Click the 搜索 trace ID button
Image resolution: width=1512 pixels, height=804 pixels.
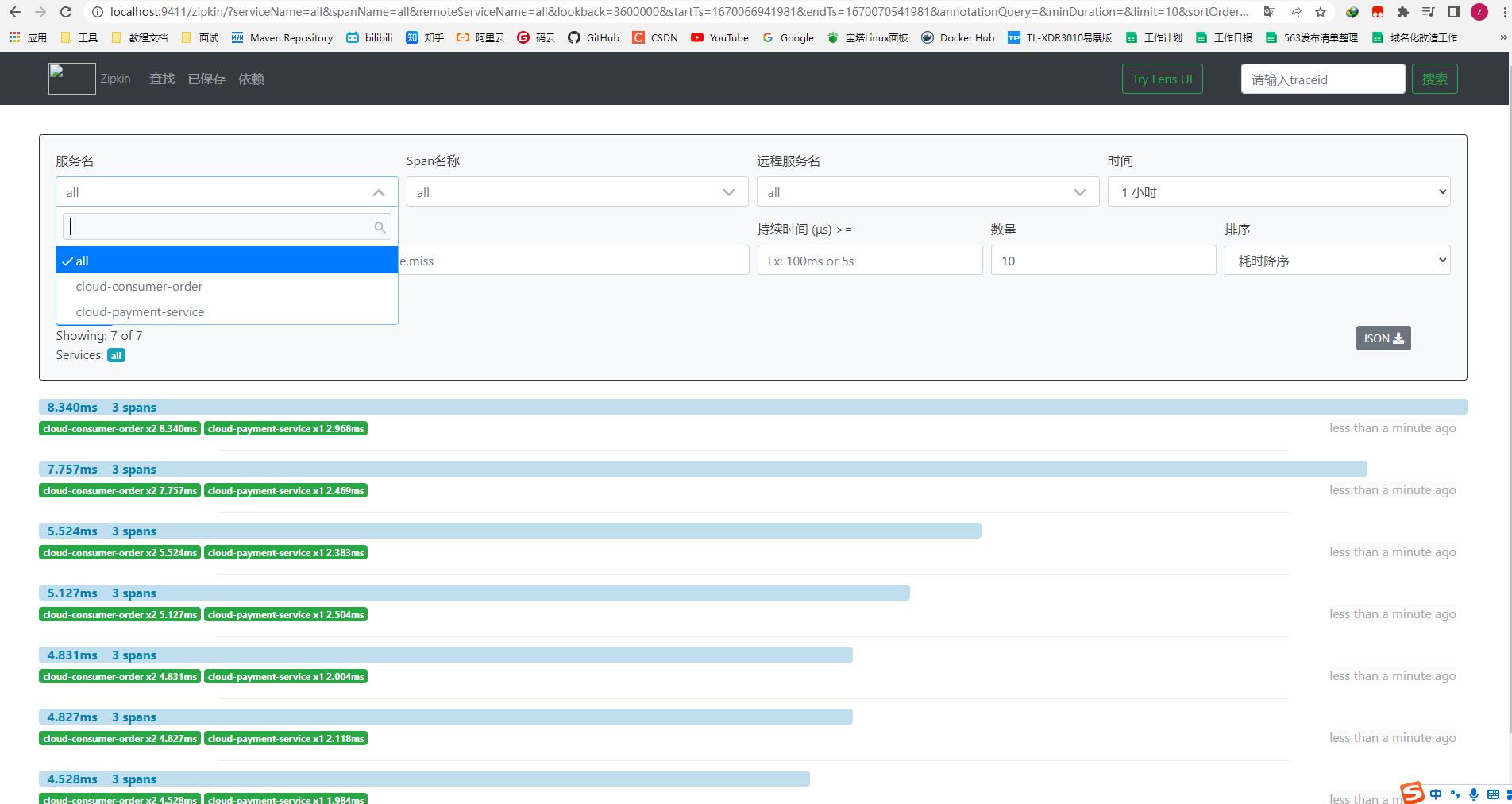point(1434,79)
